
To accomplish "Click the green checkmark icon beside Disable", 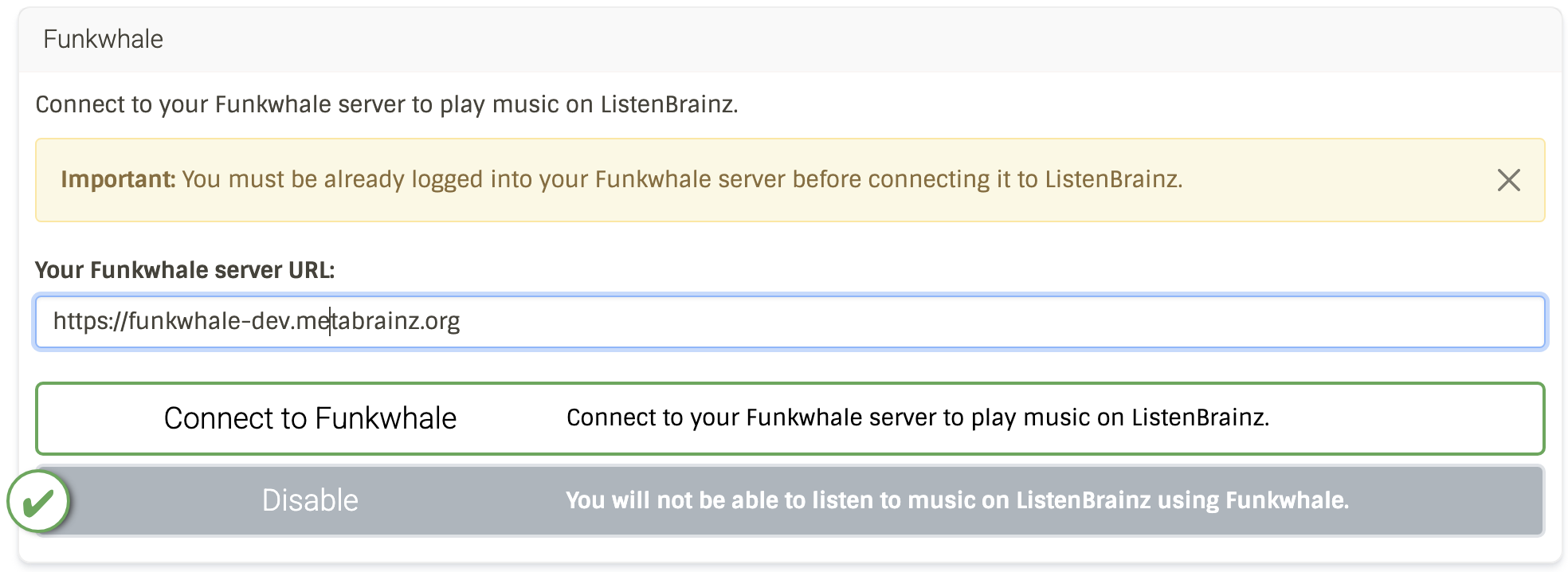I will [38, 502].
